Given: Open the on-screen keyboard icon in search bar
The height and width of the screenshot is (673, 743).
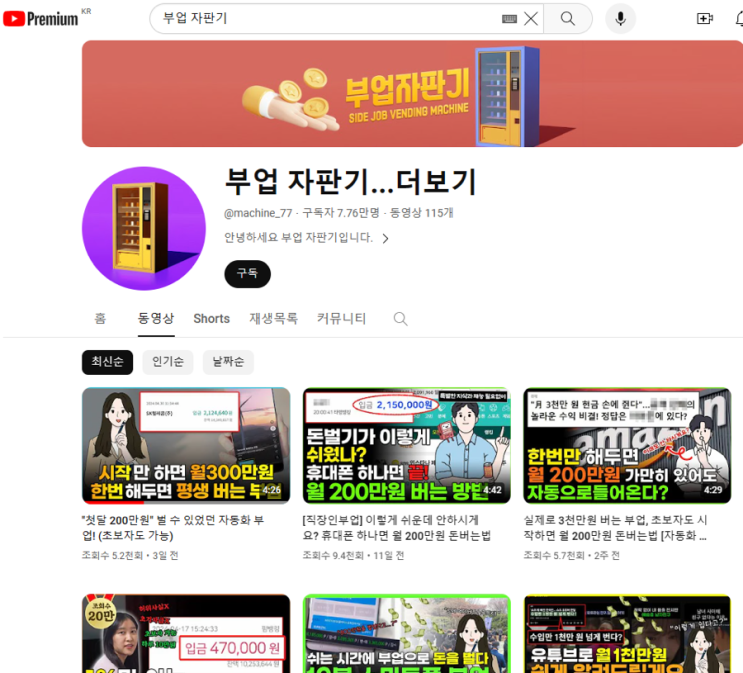Looking at the screenshot, I should pos(509,19).
